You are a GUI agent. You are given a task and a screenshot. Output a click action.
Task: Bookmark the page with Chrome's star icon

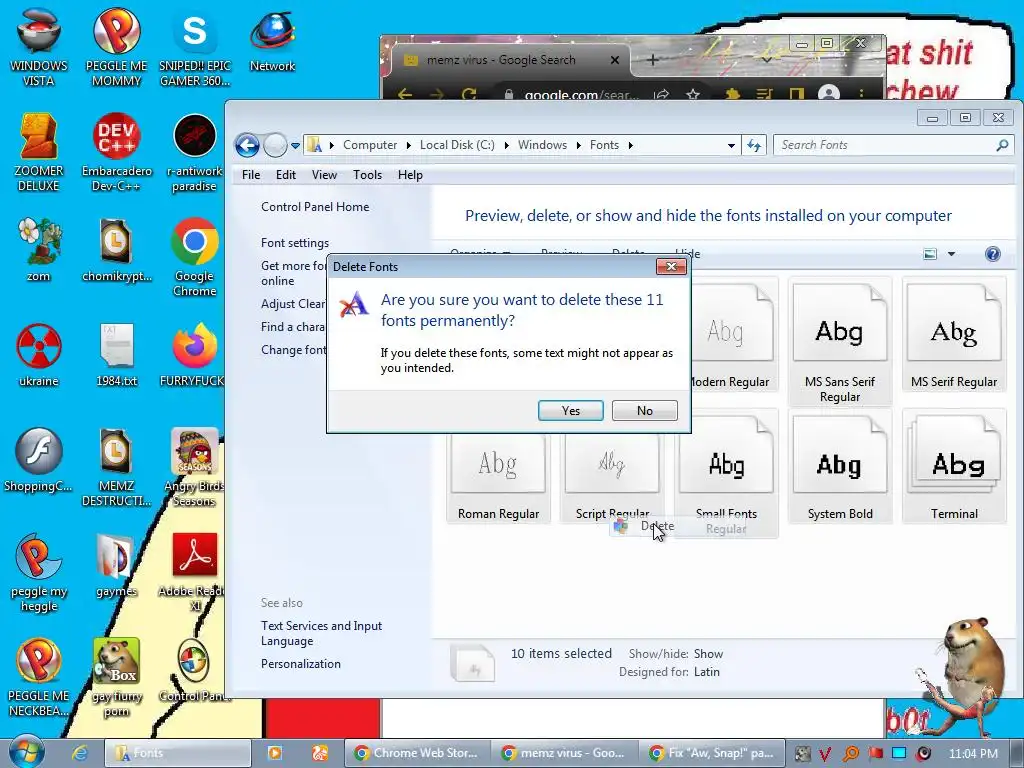(693, 94)
